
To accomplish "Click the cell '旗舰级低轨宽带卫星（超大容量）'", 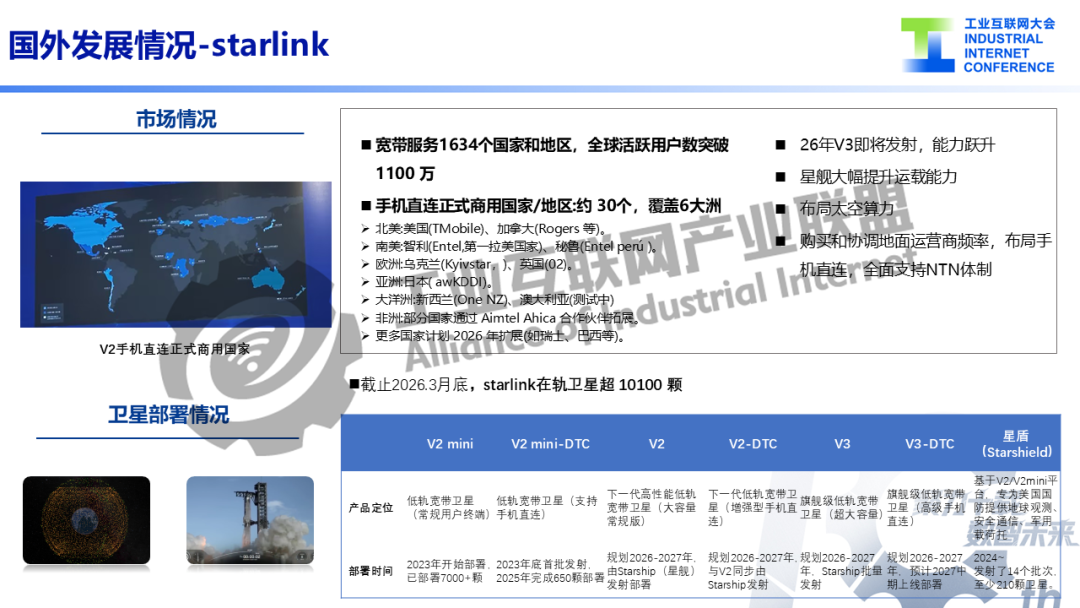I will coord(841,507).
